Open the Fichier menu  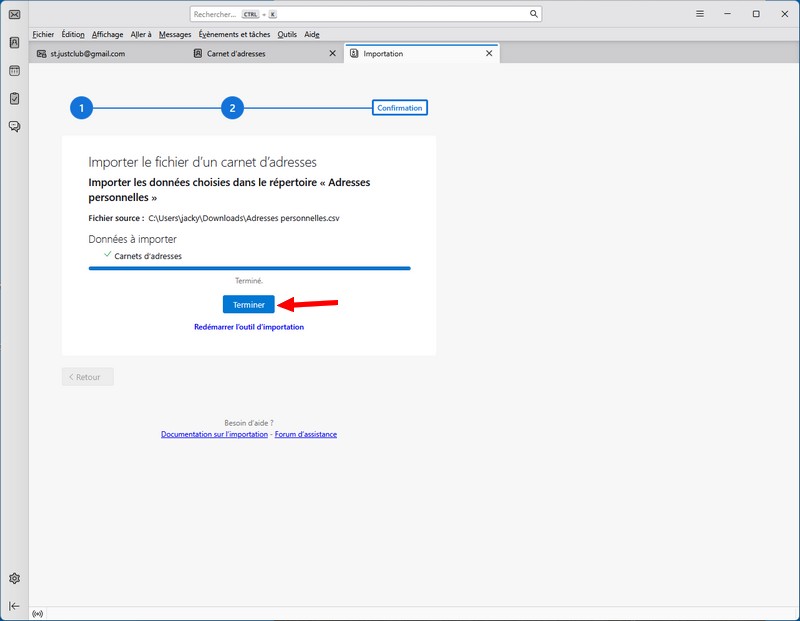[x=43, y=34]
